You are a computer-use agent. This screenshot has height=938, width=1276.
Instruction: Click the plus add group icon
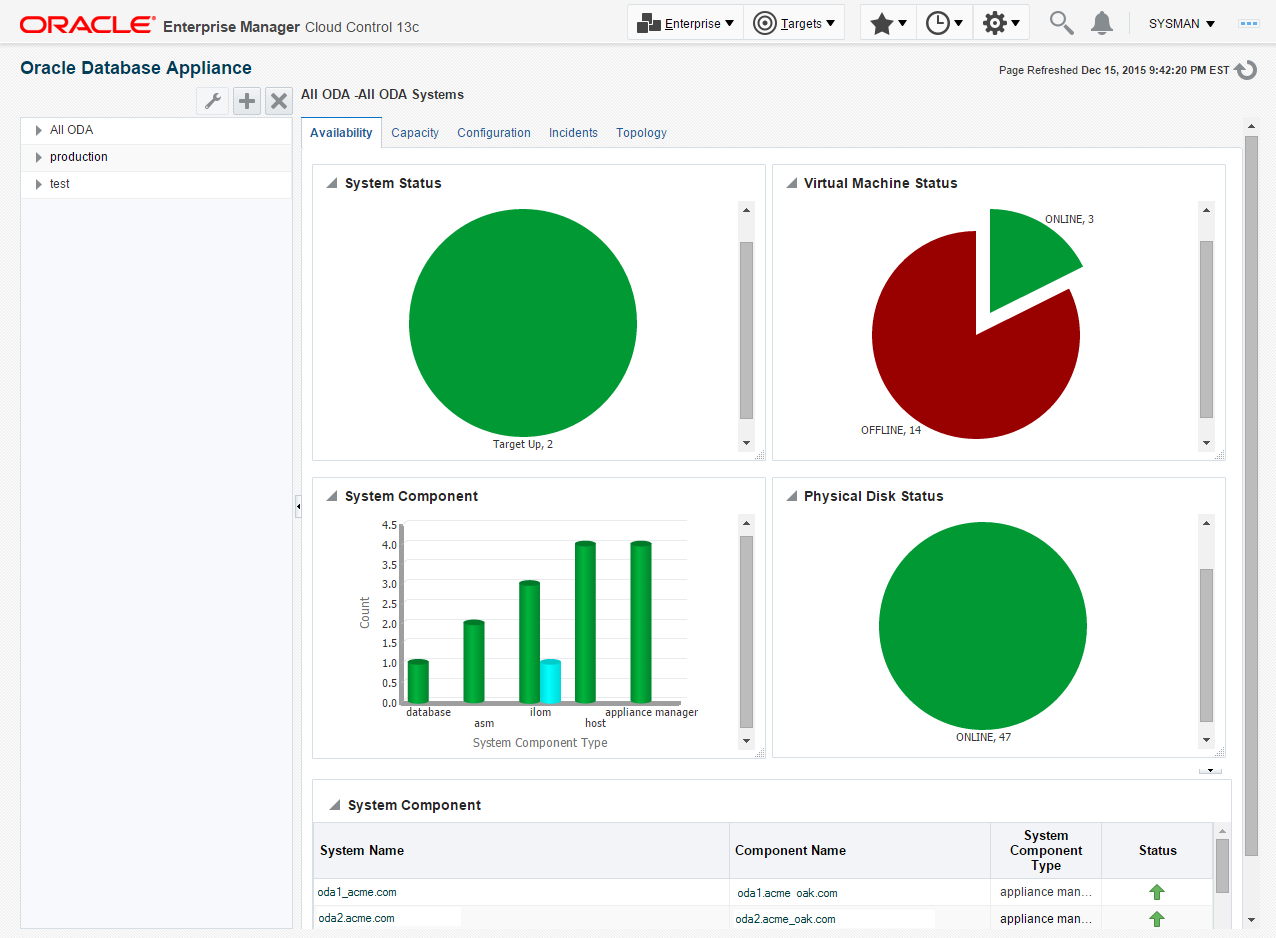tap(247, 101)
